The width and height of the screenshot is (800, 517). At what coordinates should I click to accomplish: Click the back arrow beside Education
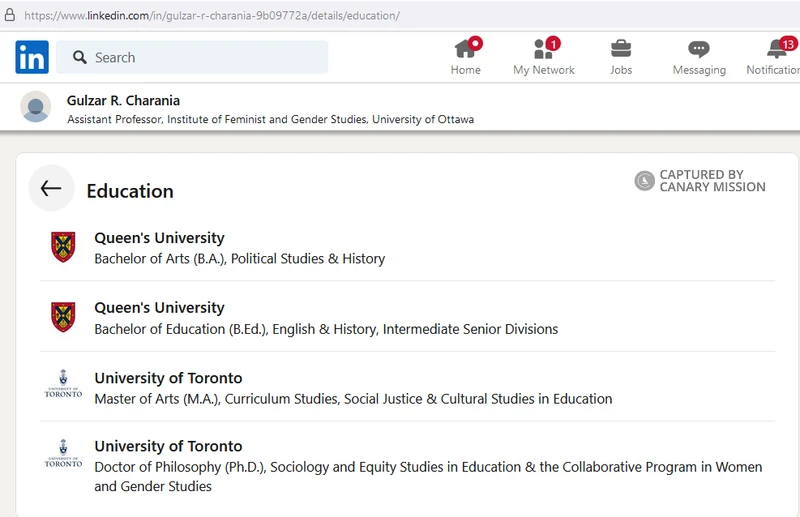pyautogui.click(x=51, y=188)
